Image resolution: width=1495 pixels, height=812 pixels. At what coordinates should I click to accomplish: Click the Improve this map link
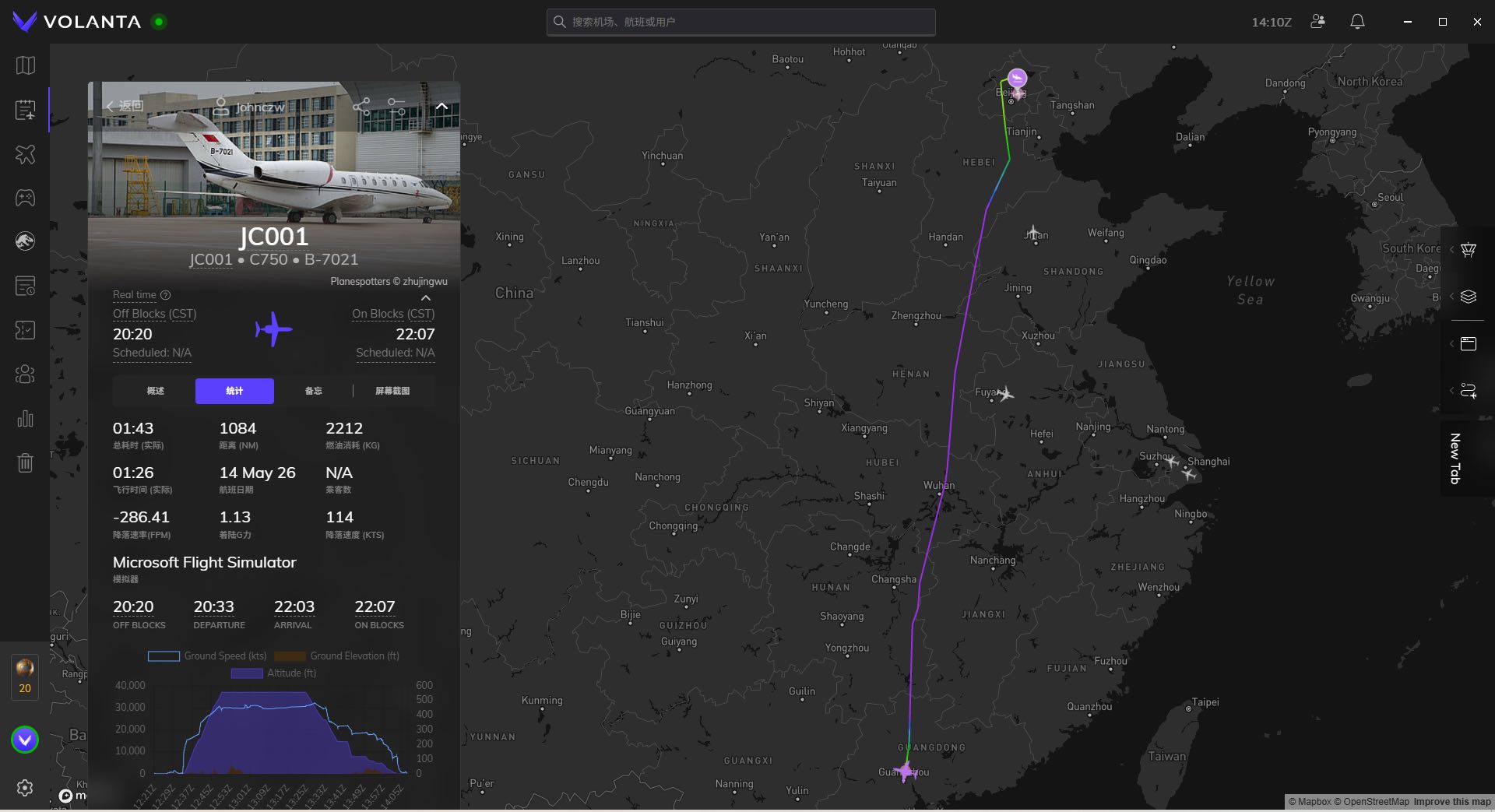1452,802
